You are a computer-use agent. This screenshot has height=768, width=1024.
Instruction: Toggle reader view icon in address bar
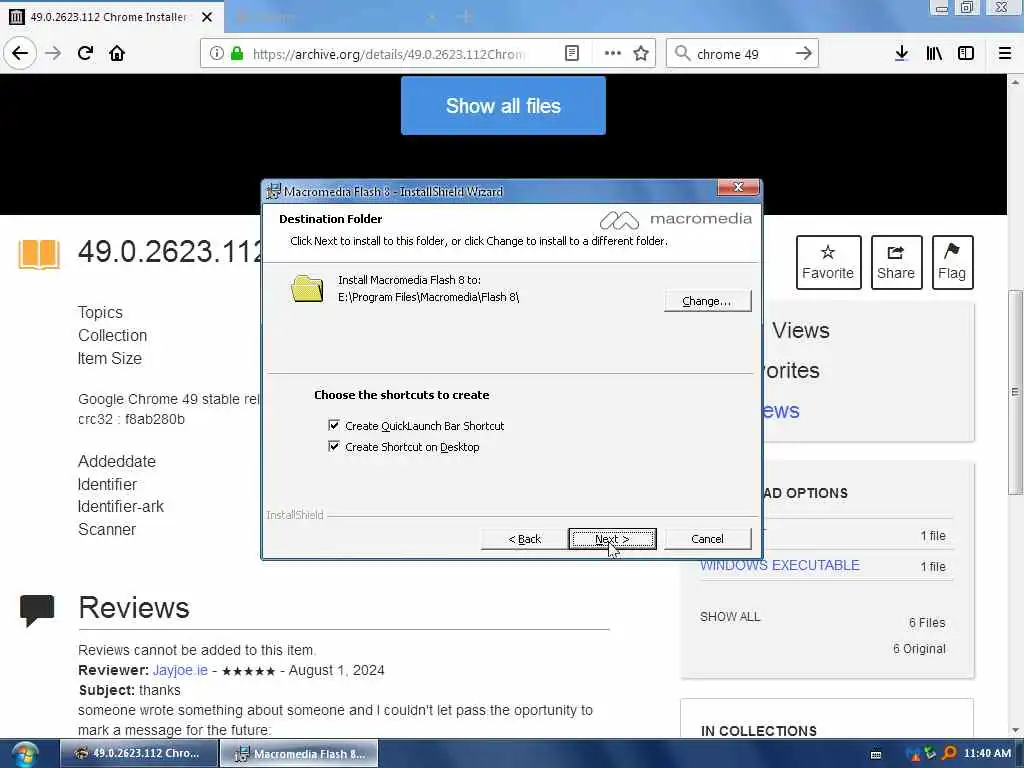point(571,54)
